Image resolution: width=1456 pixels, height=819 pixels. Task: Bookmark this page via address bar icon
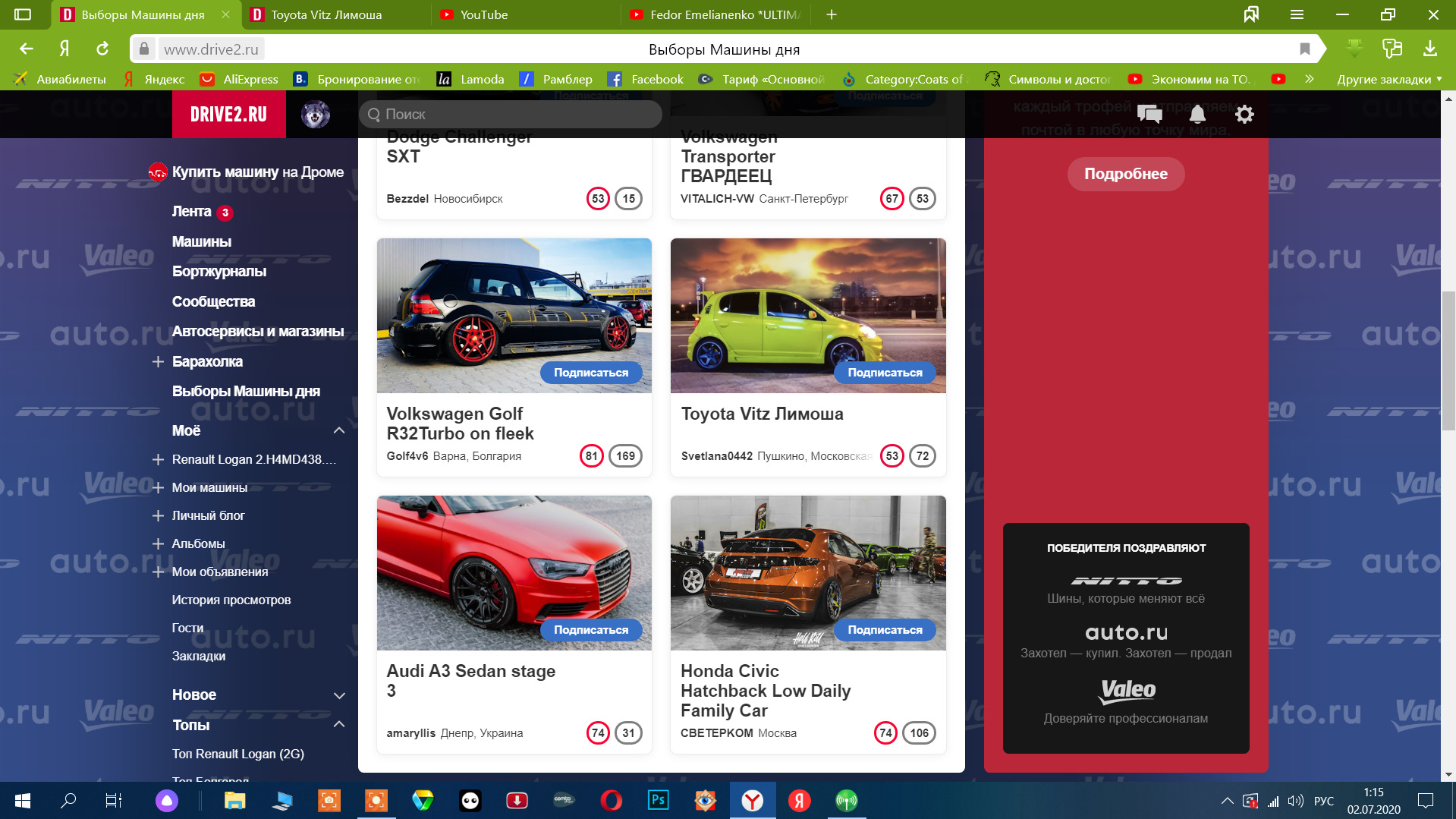tap(1305, 49)
